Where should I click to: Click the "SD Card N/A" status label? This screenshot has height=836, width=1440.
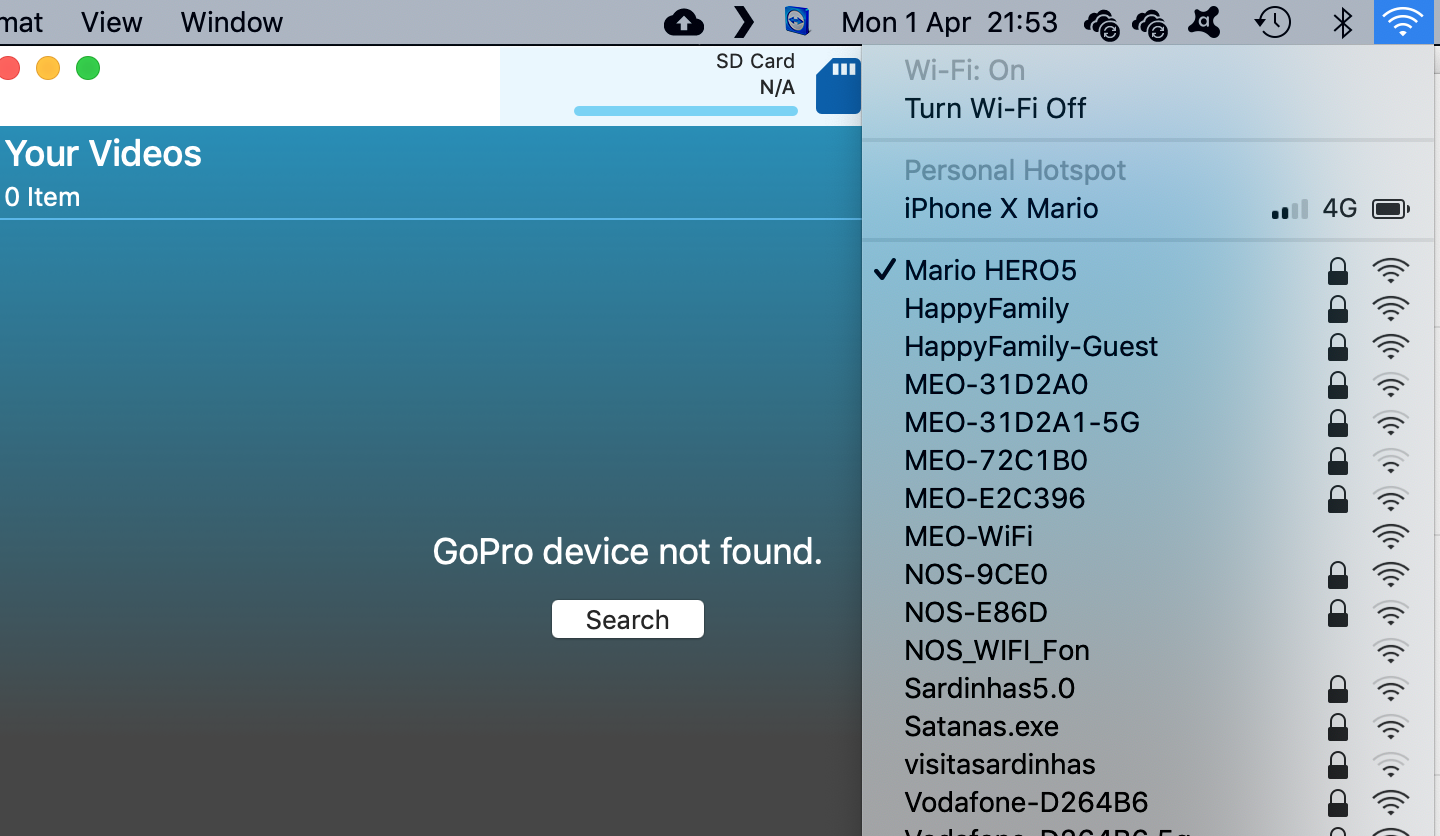click(x=755, y=74)
